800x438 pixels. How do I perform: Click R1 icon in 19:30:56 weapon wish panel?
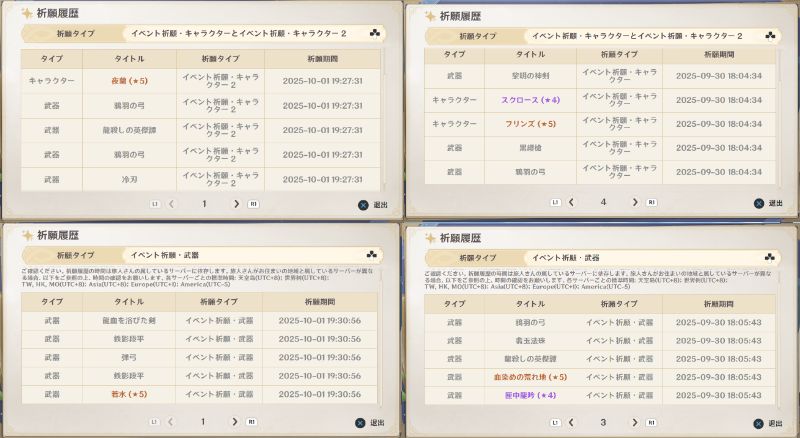tap(252, 422)
